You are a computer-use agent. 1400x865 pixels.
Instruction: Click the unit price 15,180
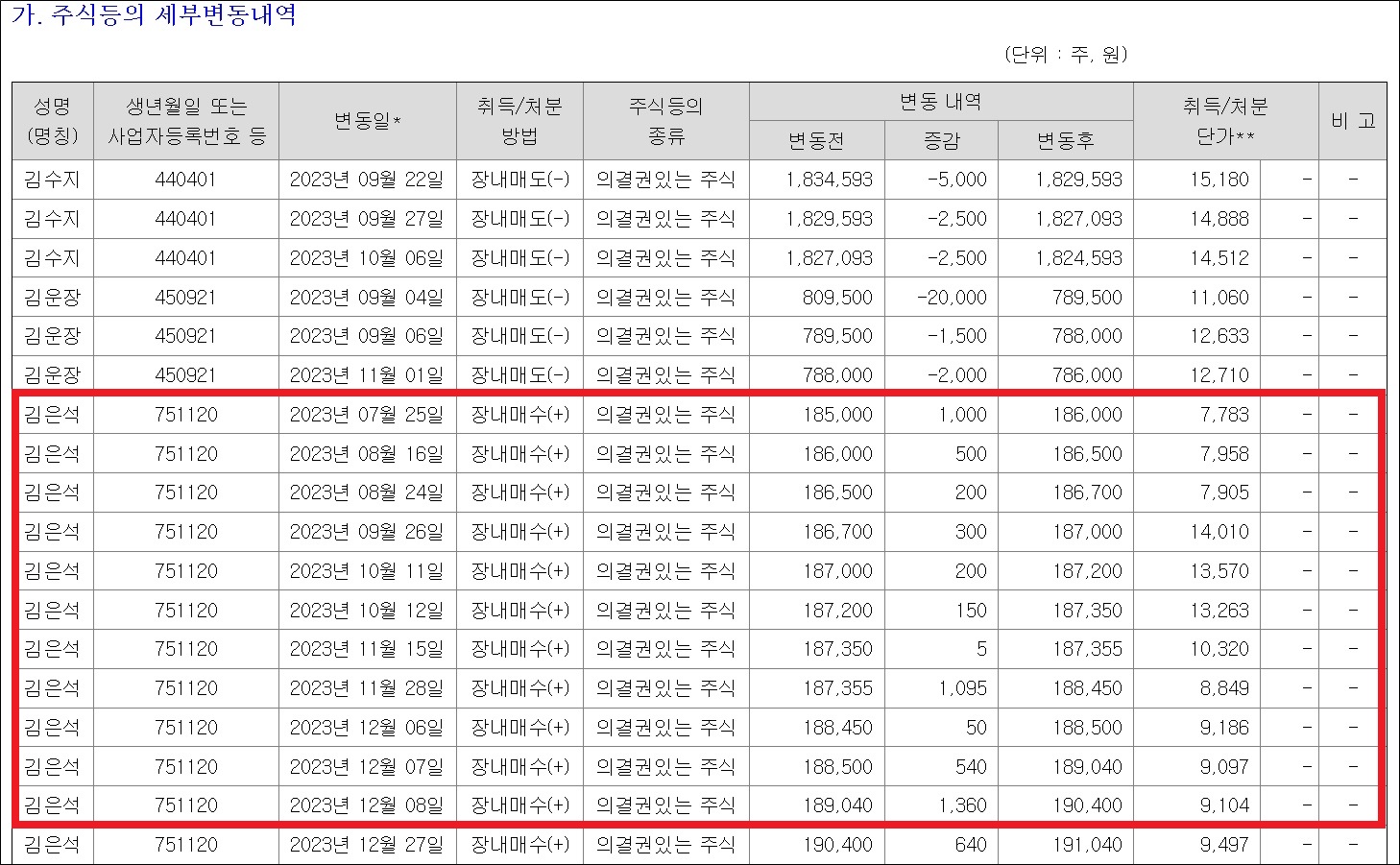[x=1219, y=180]
